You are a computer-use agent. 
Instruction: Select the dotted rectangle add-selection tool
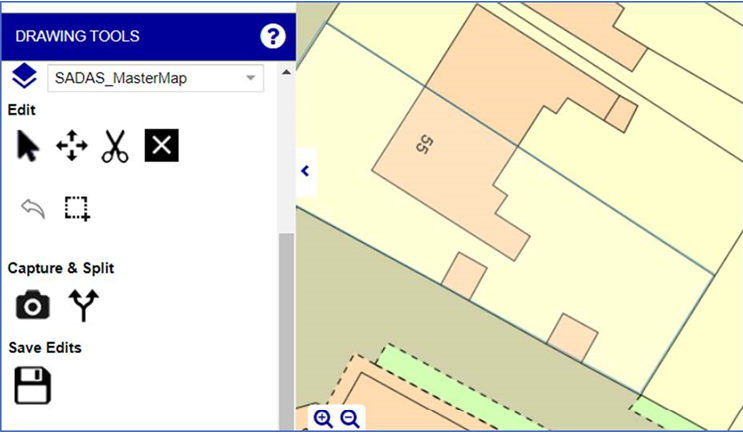[77, 208]
